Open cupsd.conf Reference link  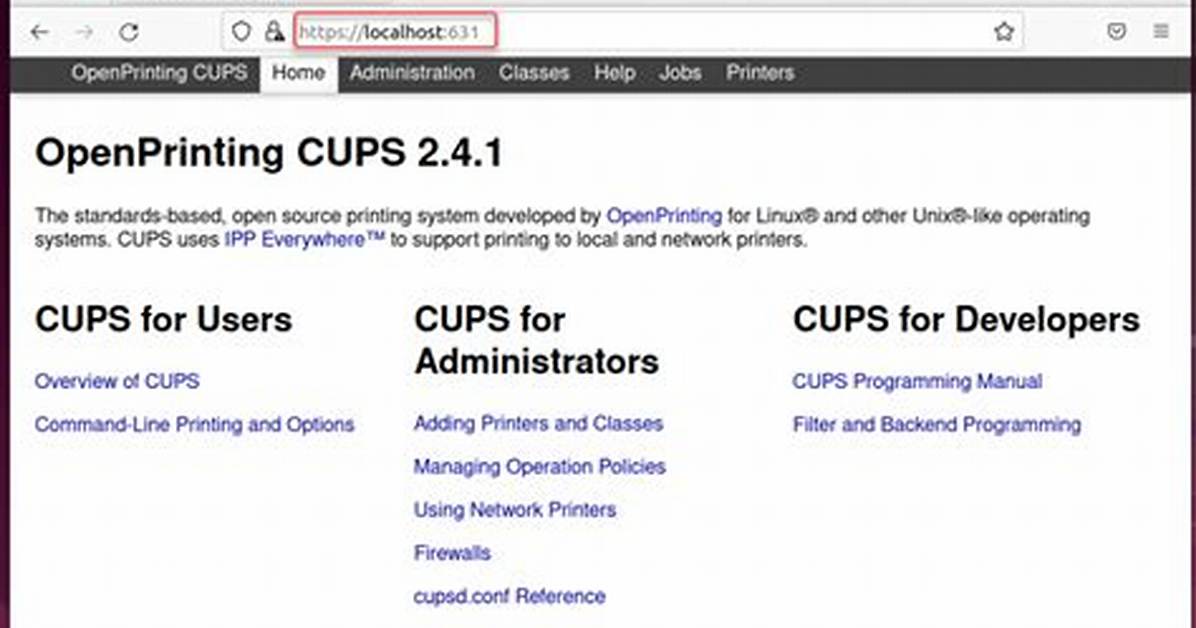click(x=510, y=596)
